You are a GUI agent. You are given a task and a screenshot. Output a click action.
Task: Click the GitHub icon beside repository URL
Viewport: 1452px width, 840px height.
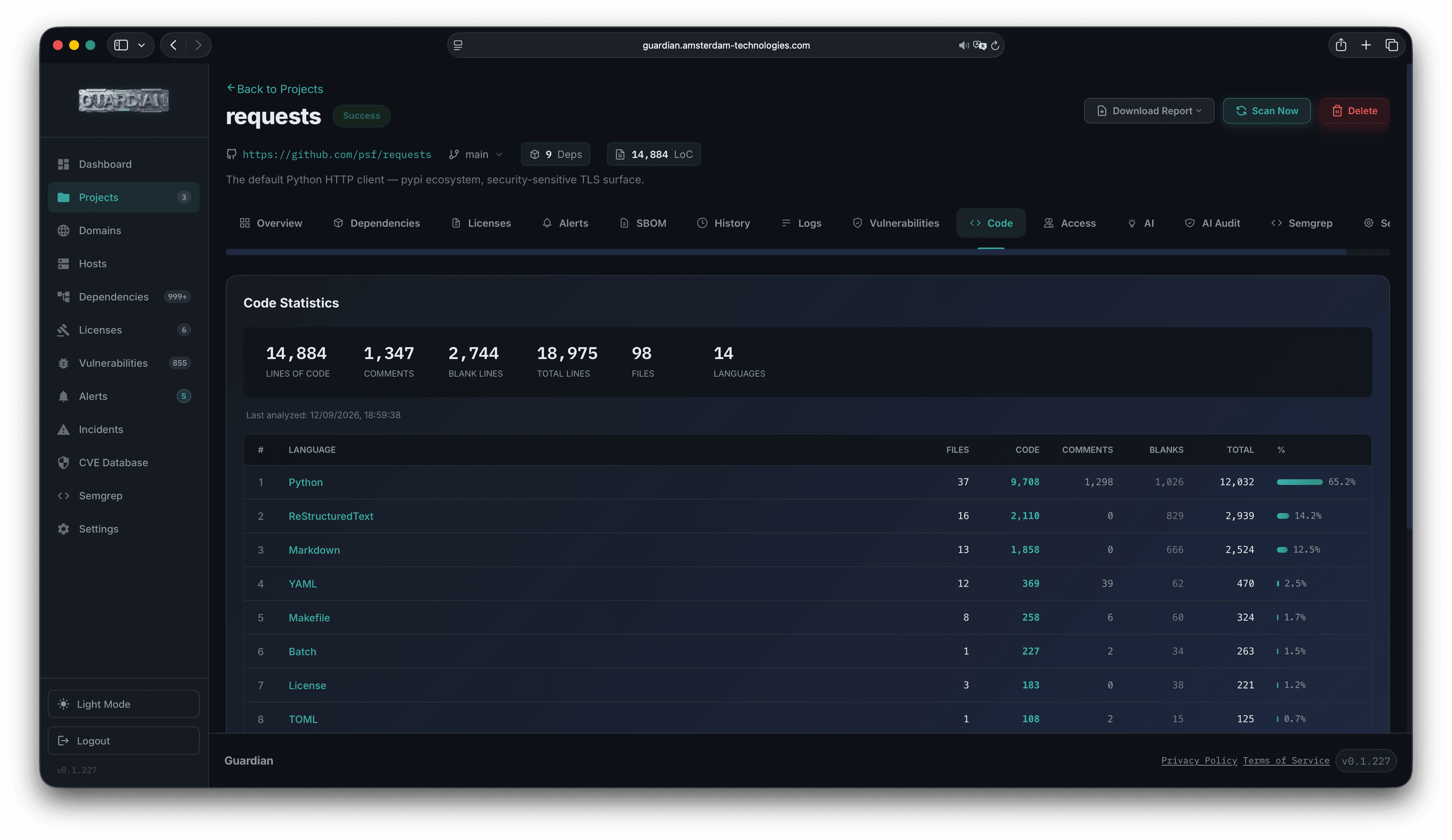pos(231,154)
